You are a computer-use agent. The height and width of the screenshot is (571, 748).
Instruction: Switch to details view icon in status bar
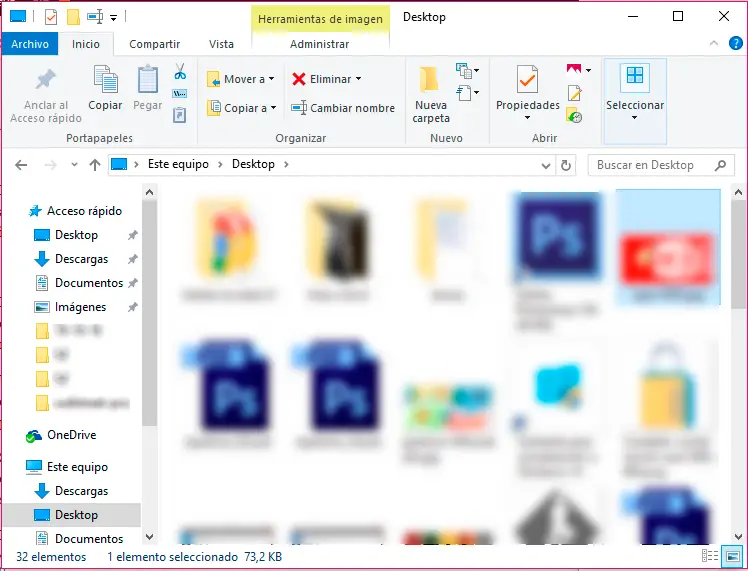[x=710, y=556]
